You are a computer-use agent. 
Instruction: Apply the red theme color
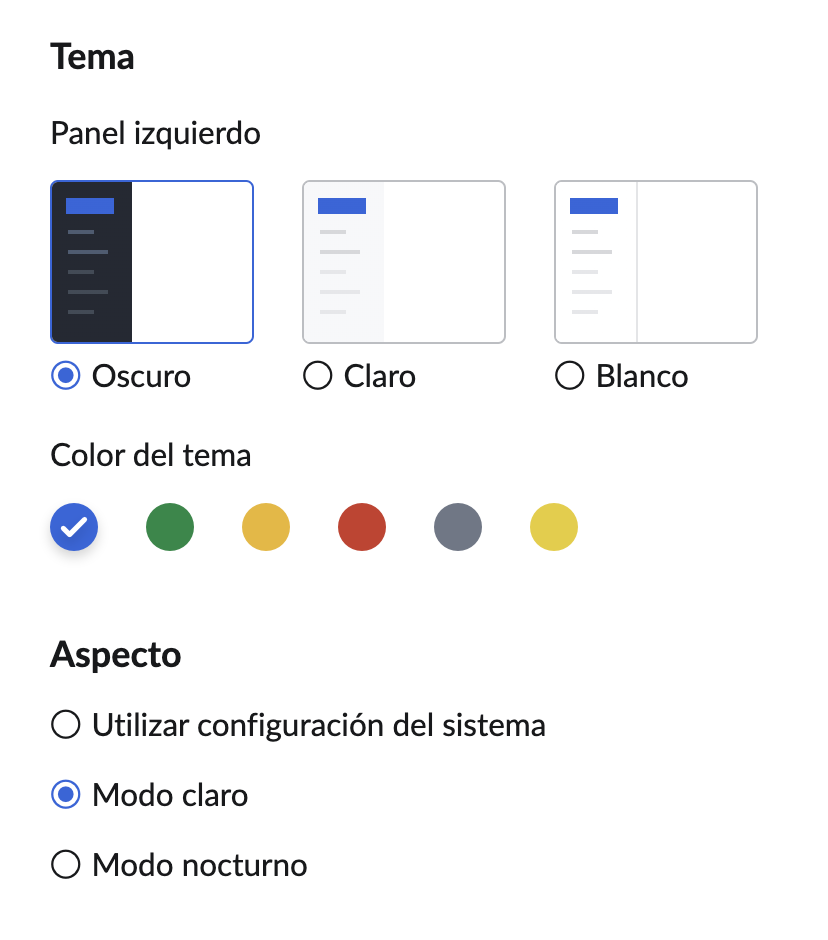[x=362, y=527]
